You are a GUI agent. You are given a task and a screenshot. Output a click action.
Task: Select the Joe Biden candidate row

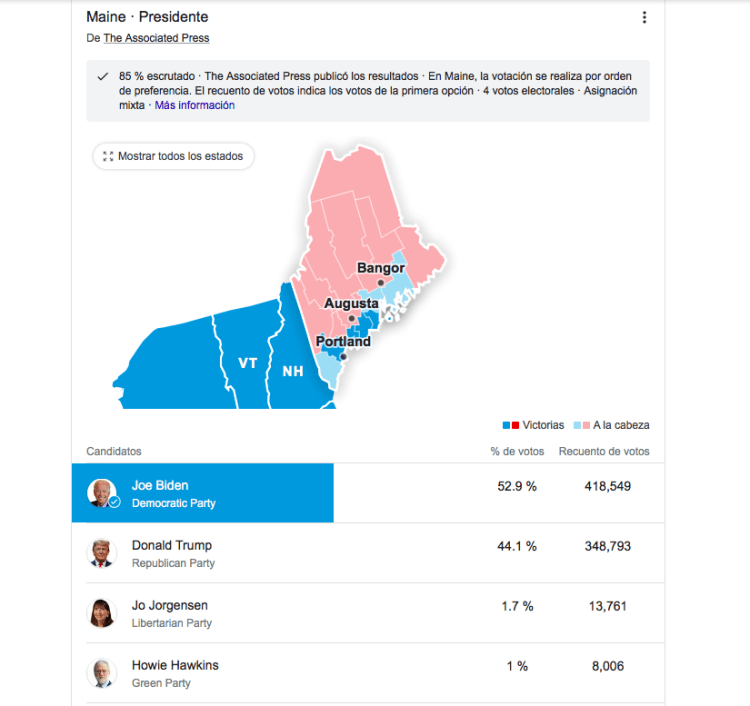(x=202, y=493)
